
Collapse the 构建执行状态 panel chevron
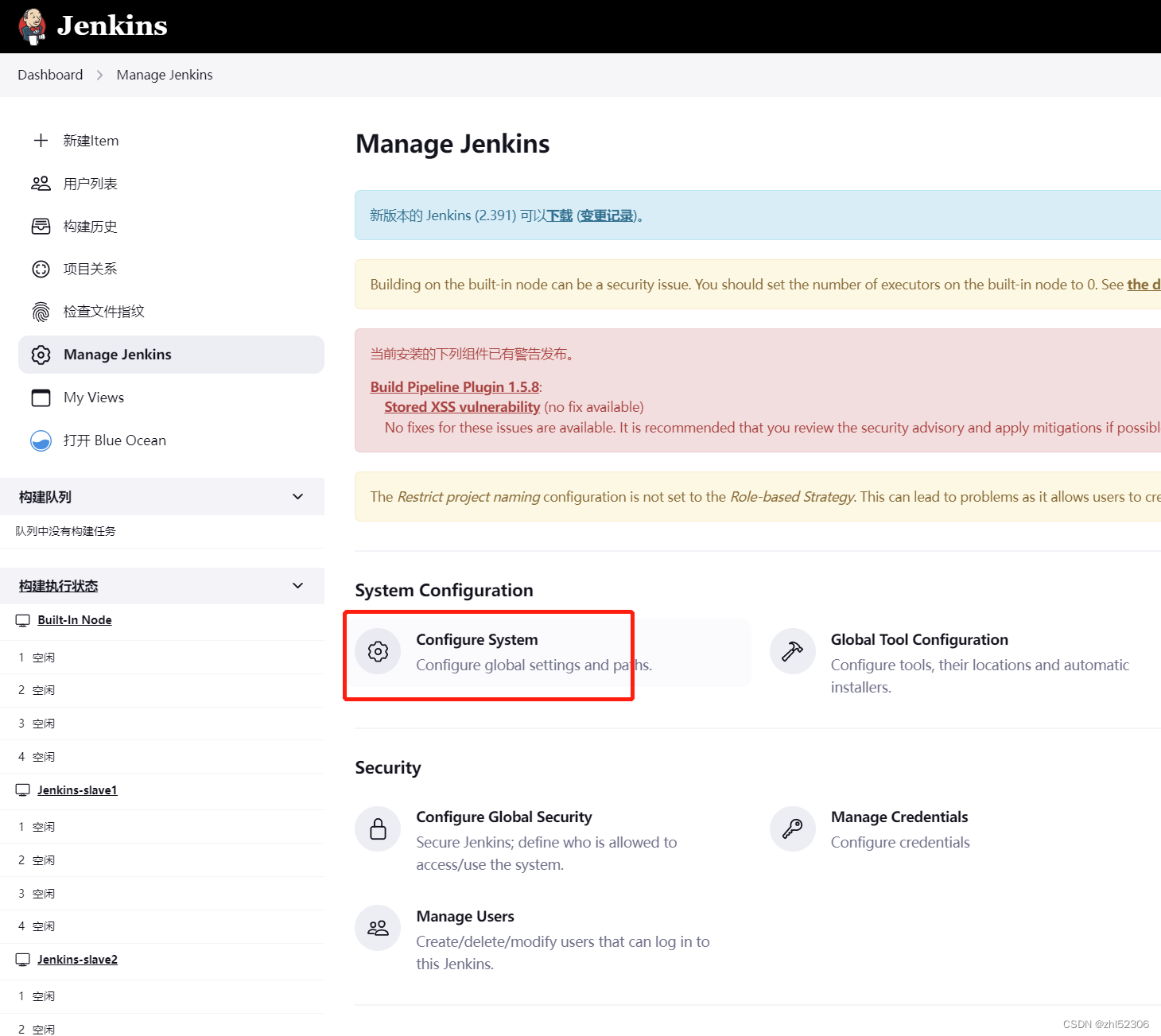[x=298, y=586]
